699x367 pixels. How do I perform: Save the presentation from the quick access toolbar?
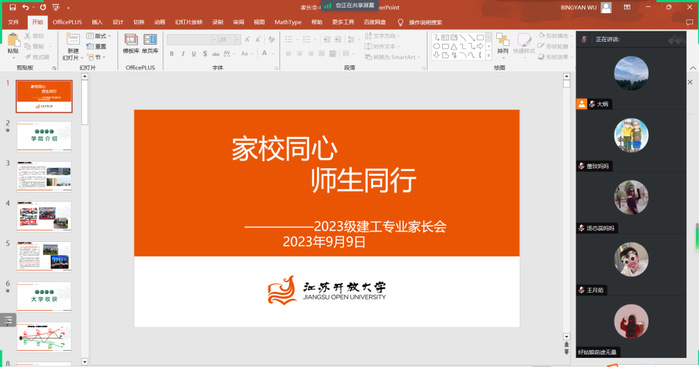tap(12, 7)
